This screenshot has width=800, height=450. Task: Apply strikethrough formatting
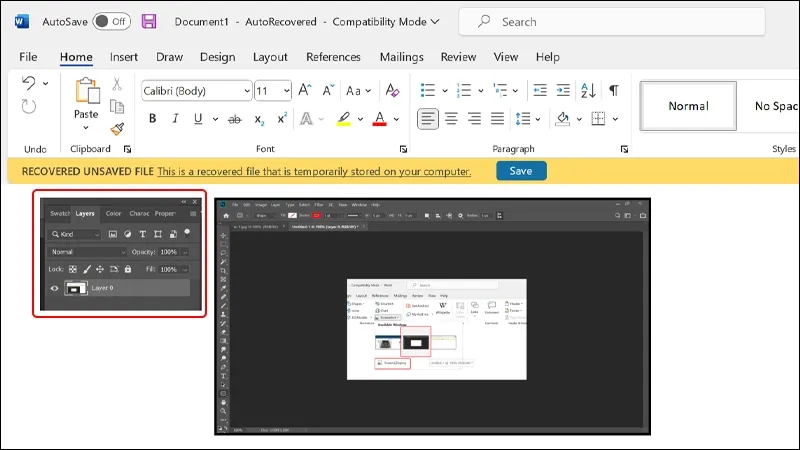tap(234, 119)
